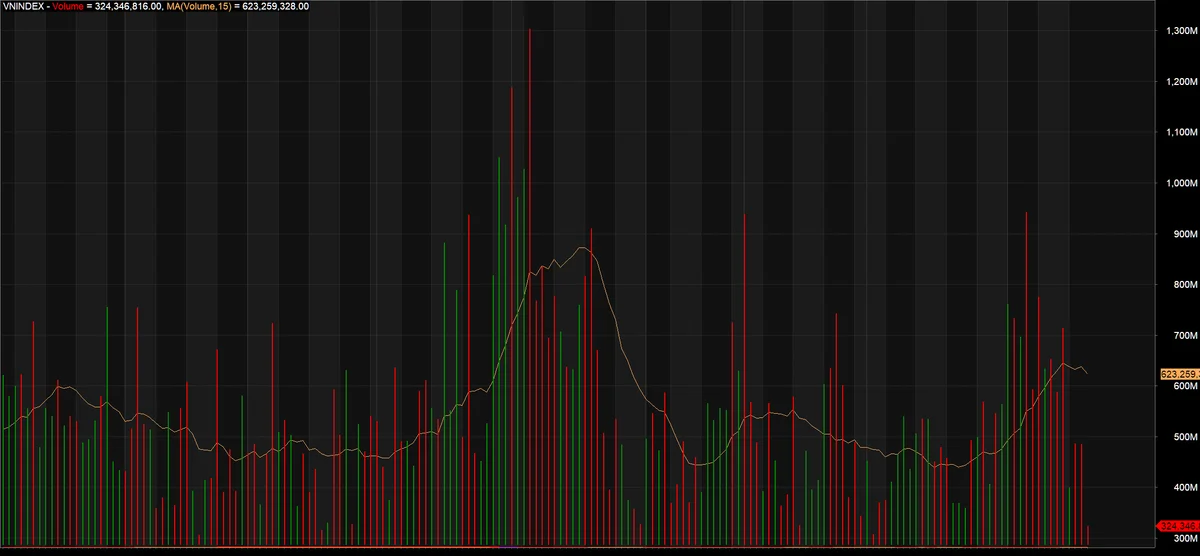Click the 1,000M axis label

(1181, 184)
